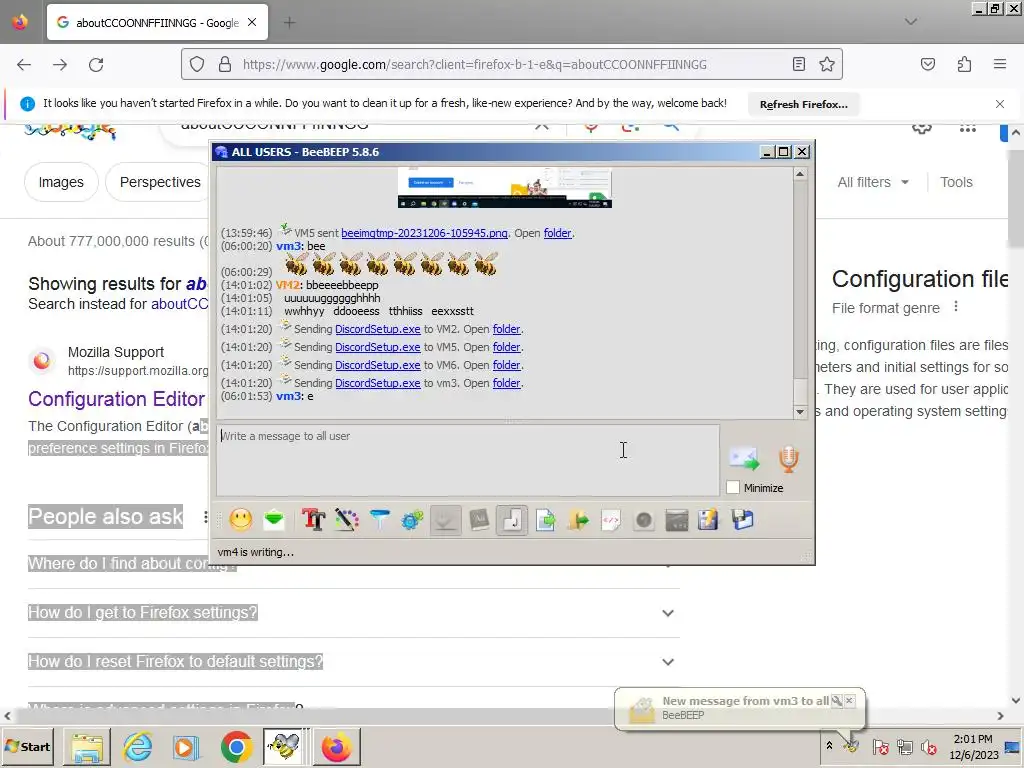The height and width of the screenshot is (768, 1024).
Task: Reload the current Firefox page
Action: click(96, 65)
